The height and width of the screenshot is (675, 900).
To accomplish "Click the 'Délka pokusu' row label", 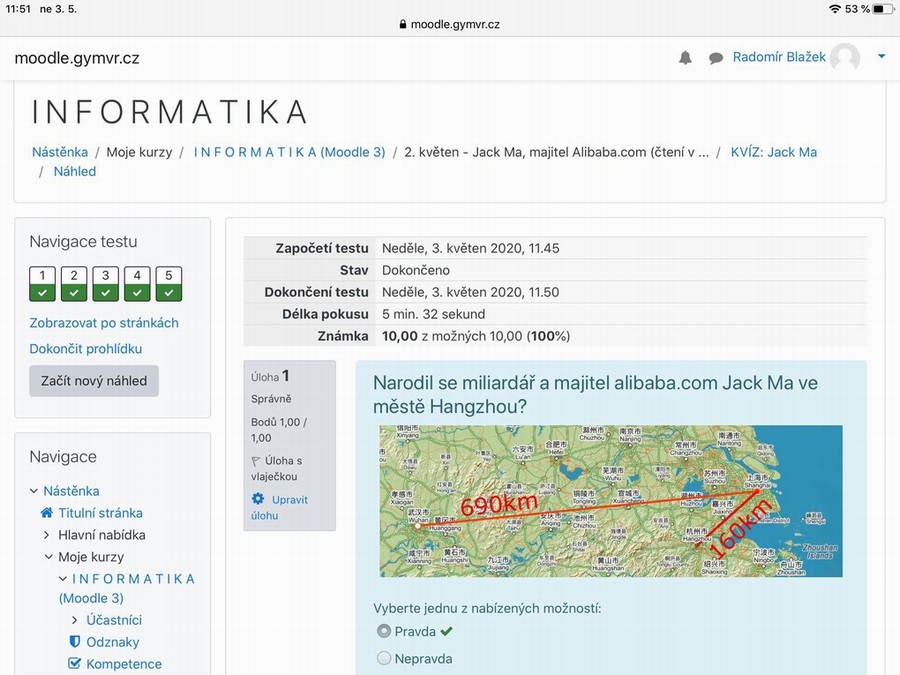I will tap(325, 314).
